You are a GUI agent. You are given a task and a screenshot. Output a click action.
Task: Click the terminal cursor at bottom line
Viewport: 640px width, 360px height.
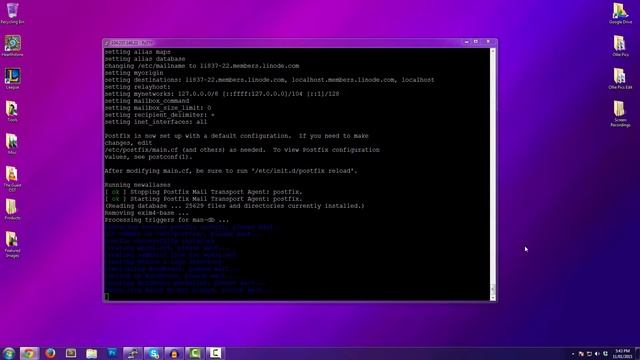tap(107, 297)
